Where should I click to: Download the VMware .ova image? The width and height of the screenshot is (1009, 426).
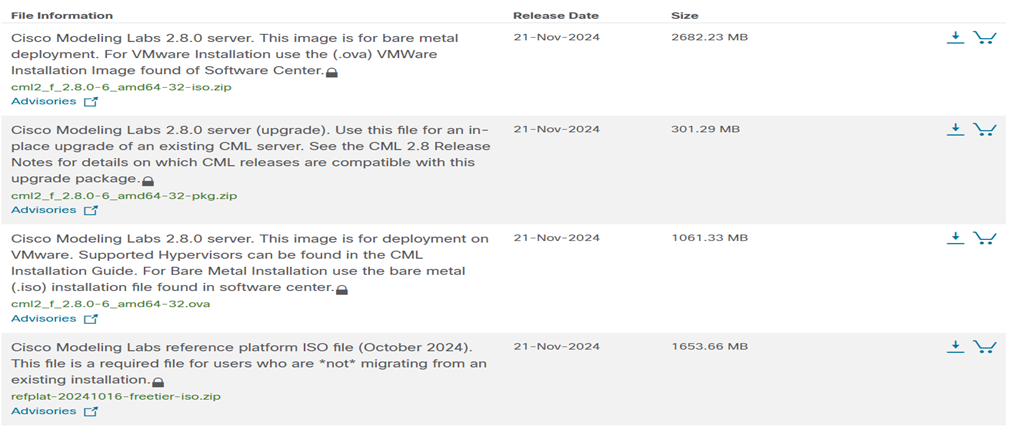(x=956, y=239)
